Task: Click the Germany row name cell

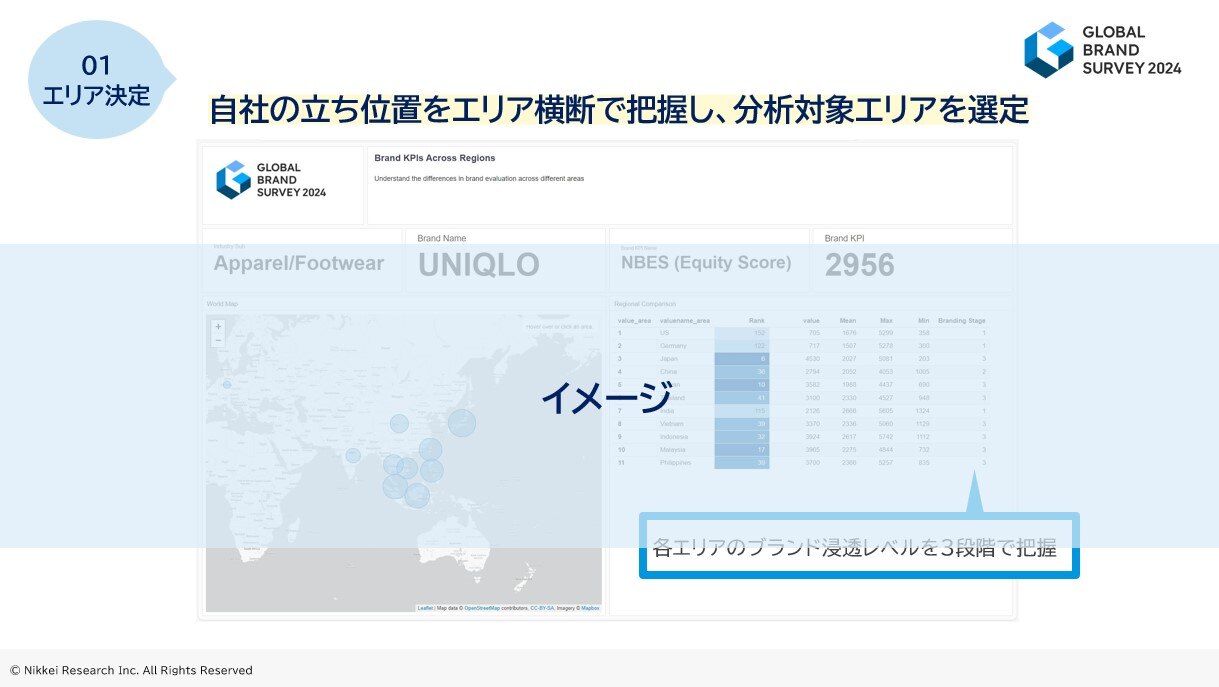Action: pos(674,346)
